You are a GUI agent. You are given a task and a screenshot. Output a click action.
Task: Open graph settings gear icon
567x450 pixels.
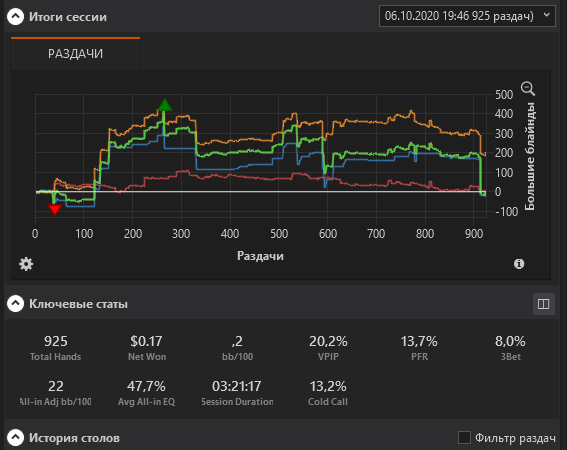(x=26, y=264)
